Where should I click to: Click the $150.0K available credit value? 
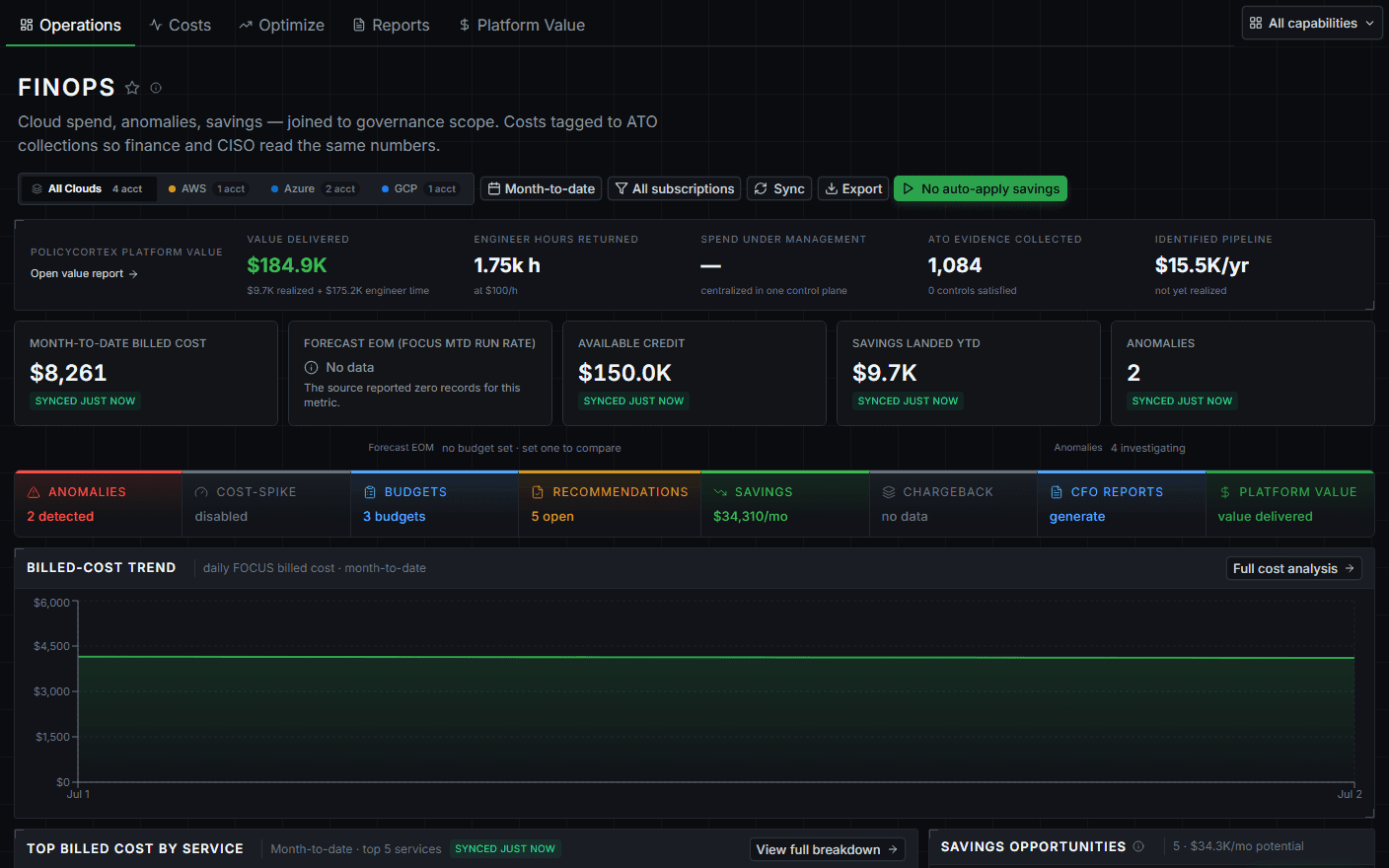(x=624, y=373)
